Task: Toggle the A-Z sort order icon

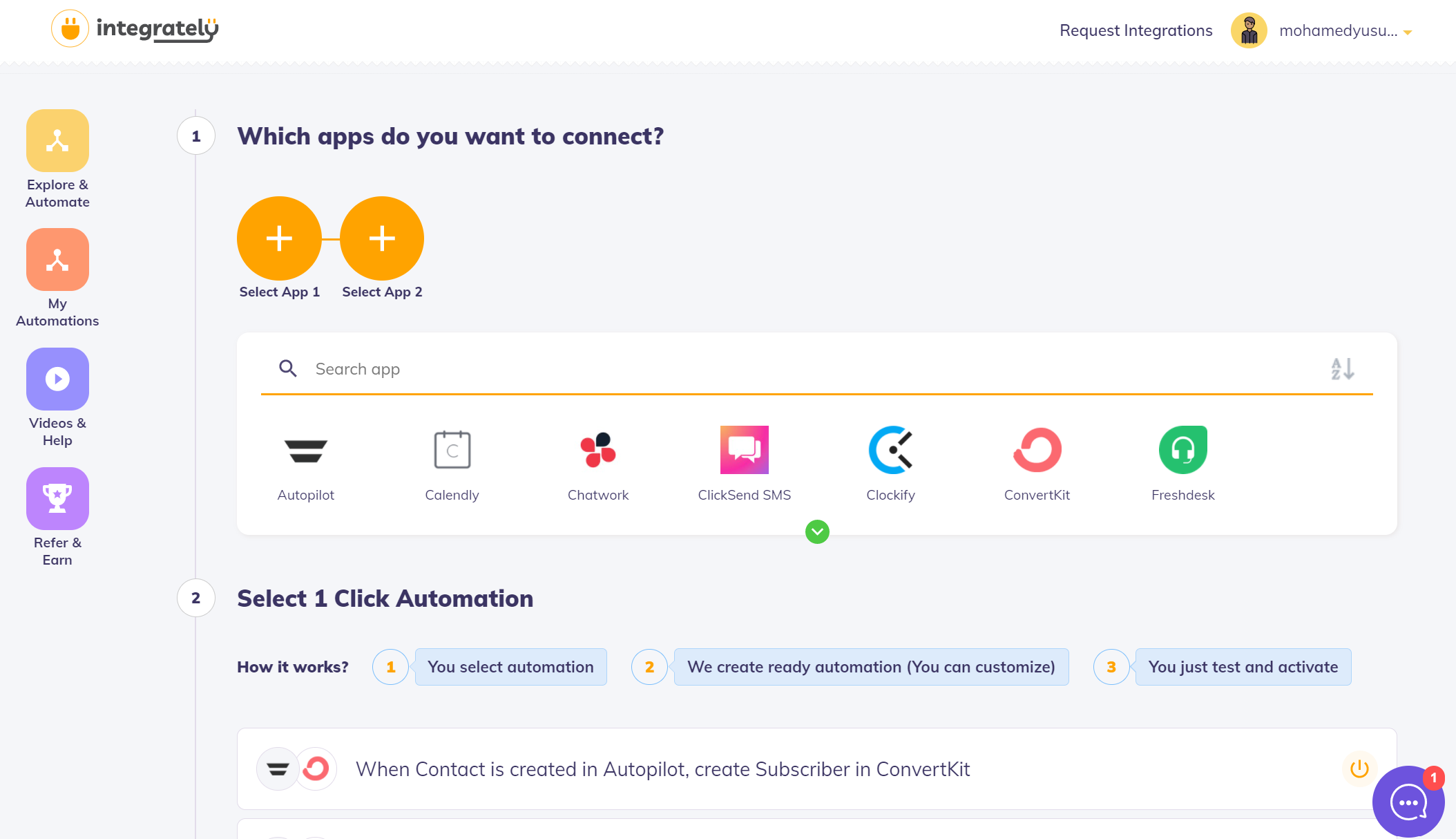Action: (1343, 368)
